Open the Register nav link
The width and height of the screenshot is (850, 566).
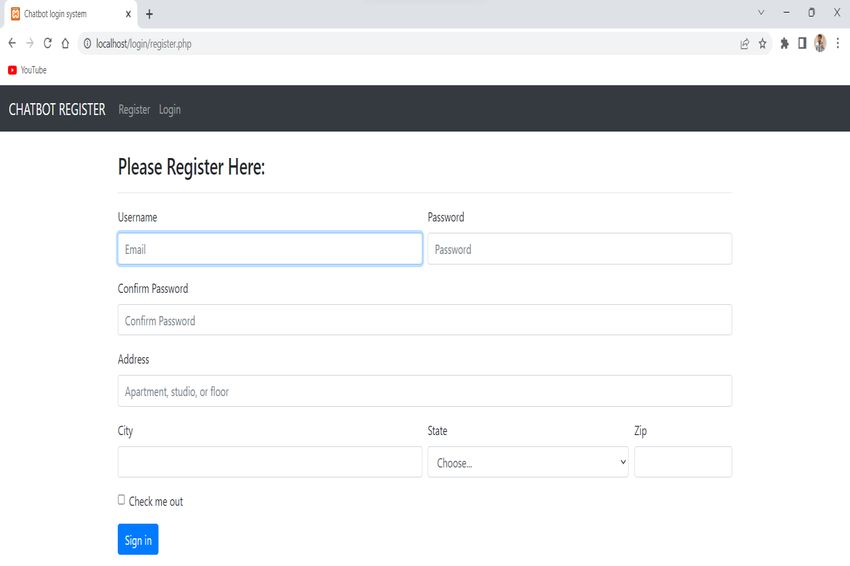click(134, 110)
